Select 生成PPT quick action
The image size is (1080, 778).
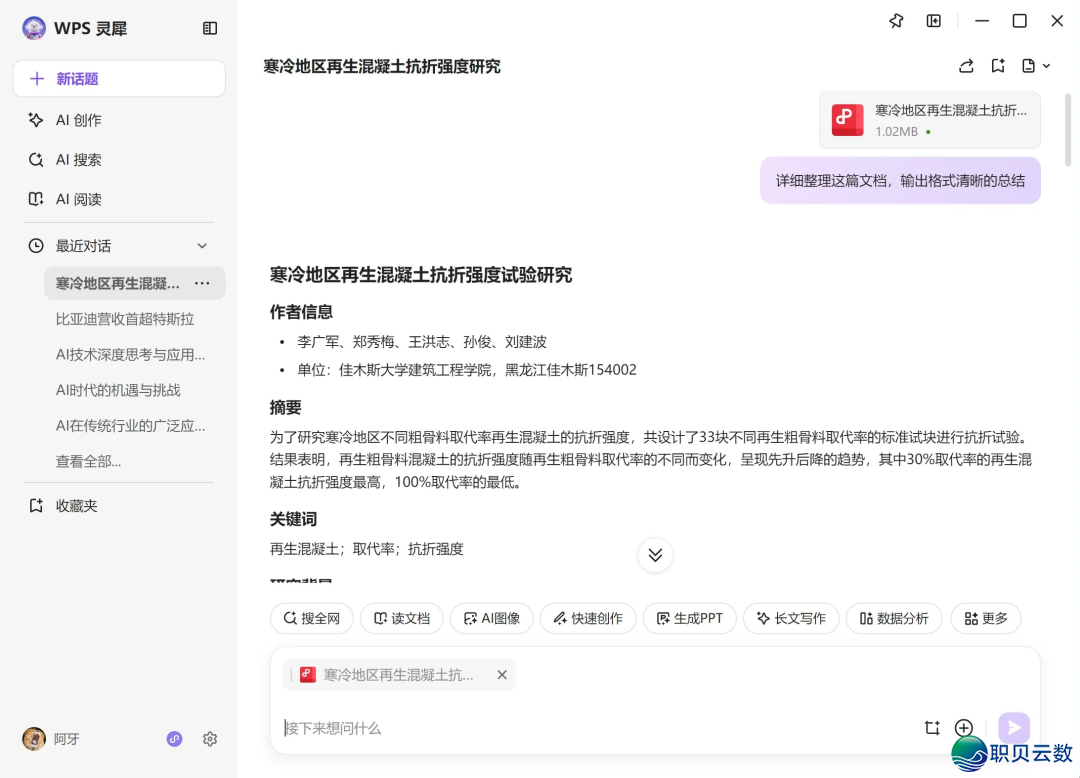pyautogui.click(x=689, y=618)
